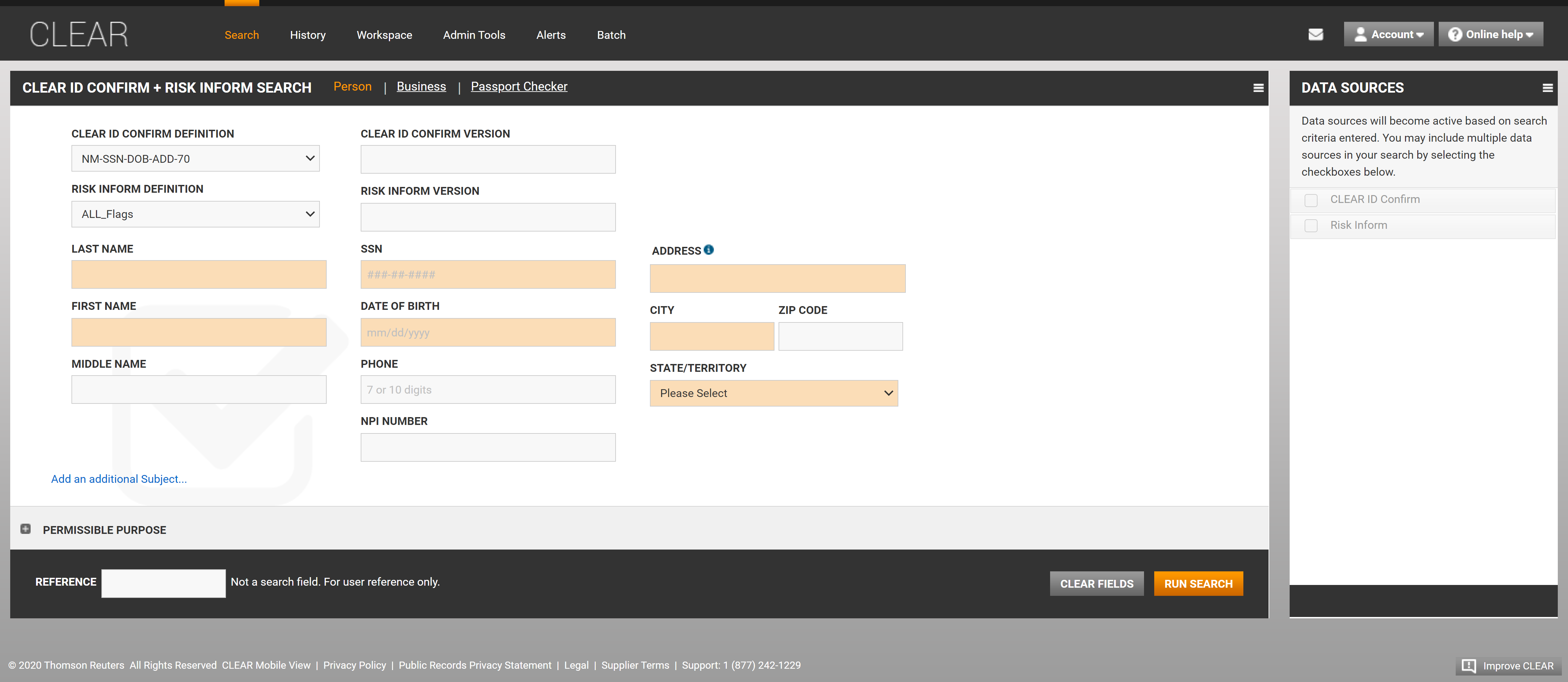This screenshot has width=1568, height=682.
Task: Click the Run Search button
Action: point(1198,583)
